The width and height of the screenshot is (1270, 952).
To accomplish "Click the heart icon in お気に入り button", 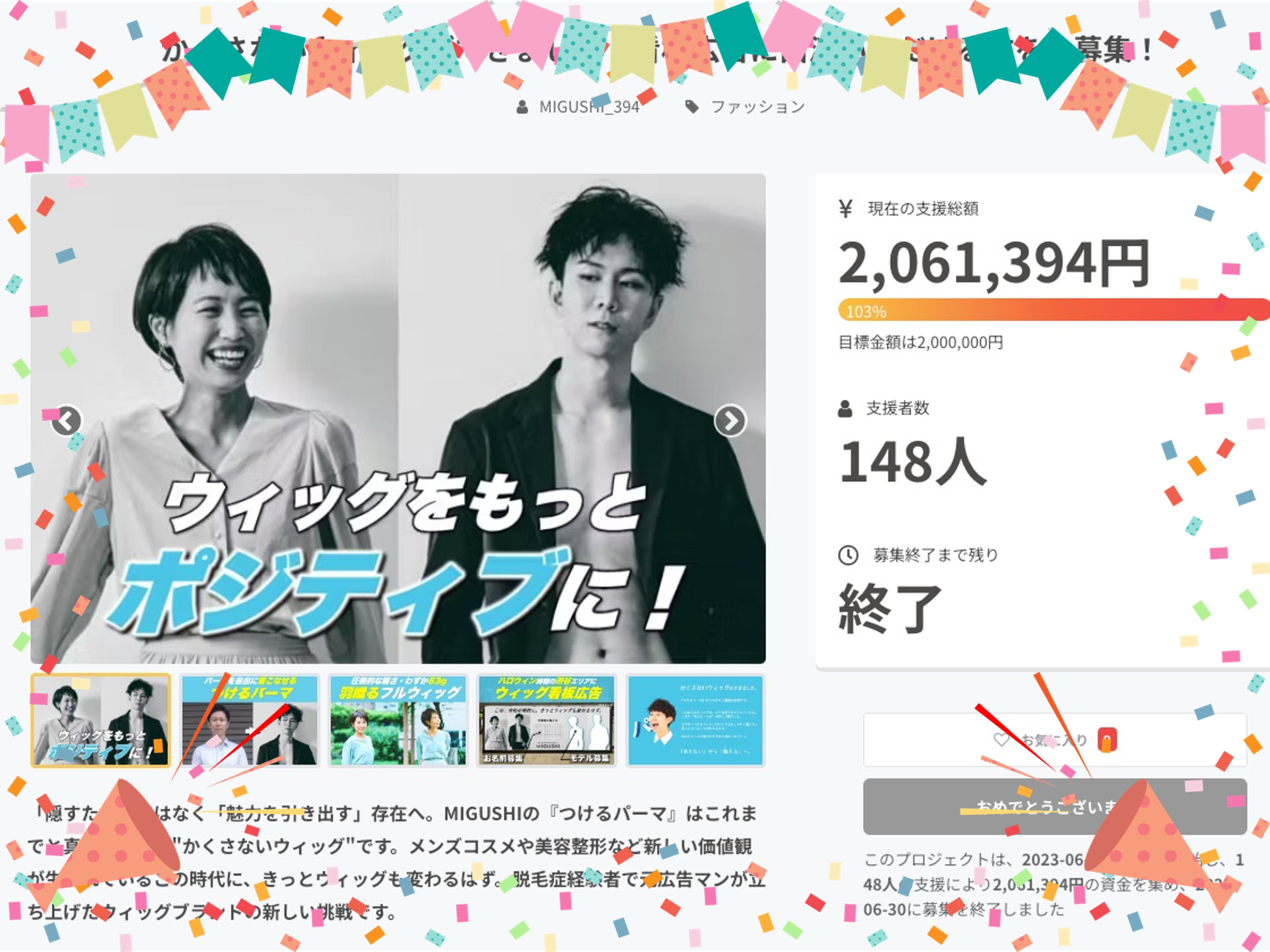I will click(x=1001, y=740).
